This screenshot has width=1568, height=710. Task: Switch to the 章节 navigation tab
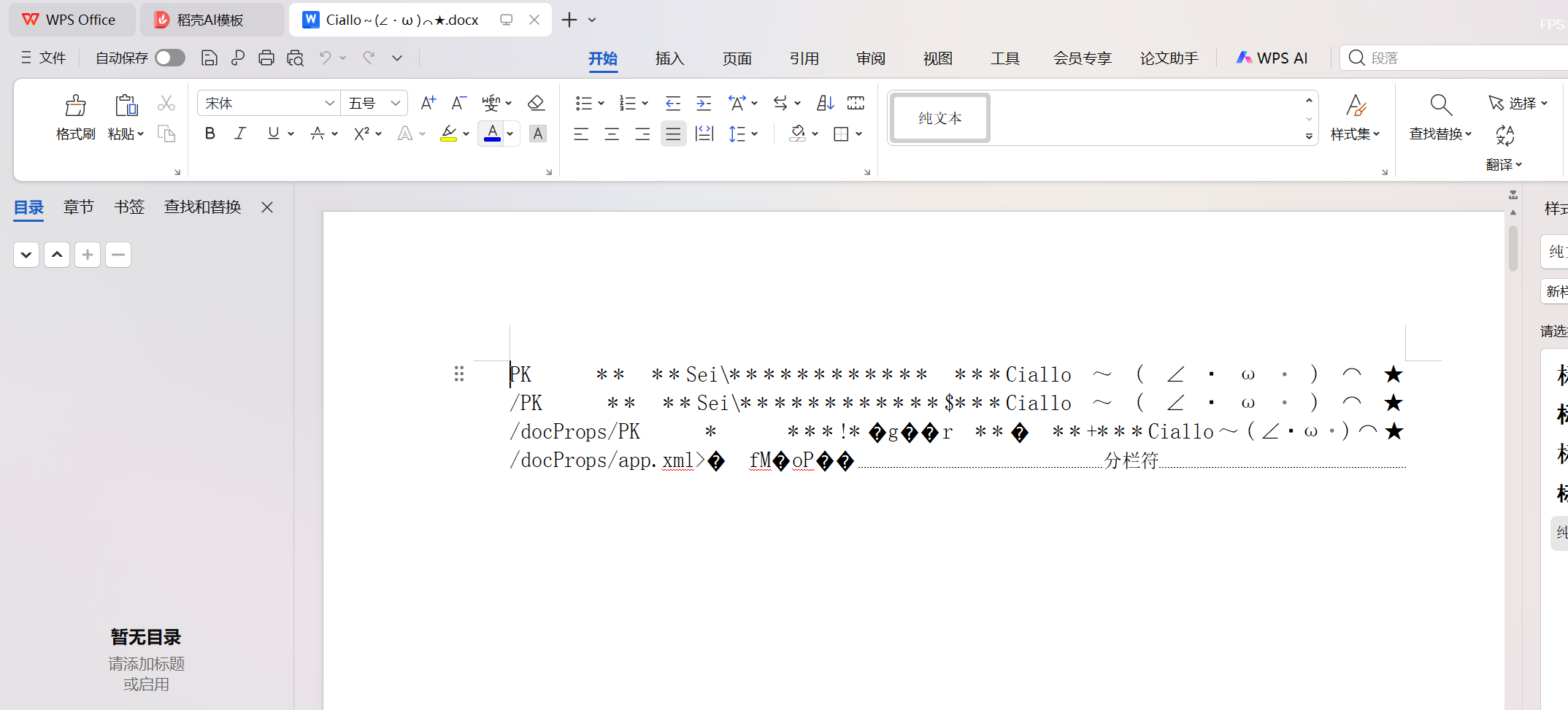tap(79, 207)
